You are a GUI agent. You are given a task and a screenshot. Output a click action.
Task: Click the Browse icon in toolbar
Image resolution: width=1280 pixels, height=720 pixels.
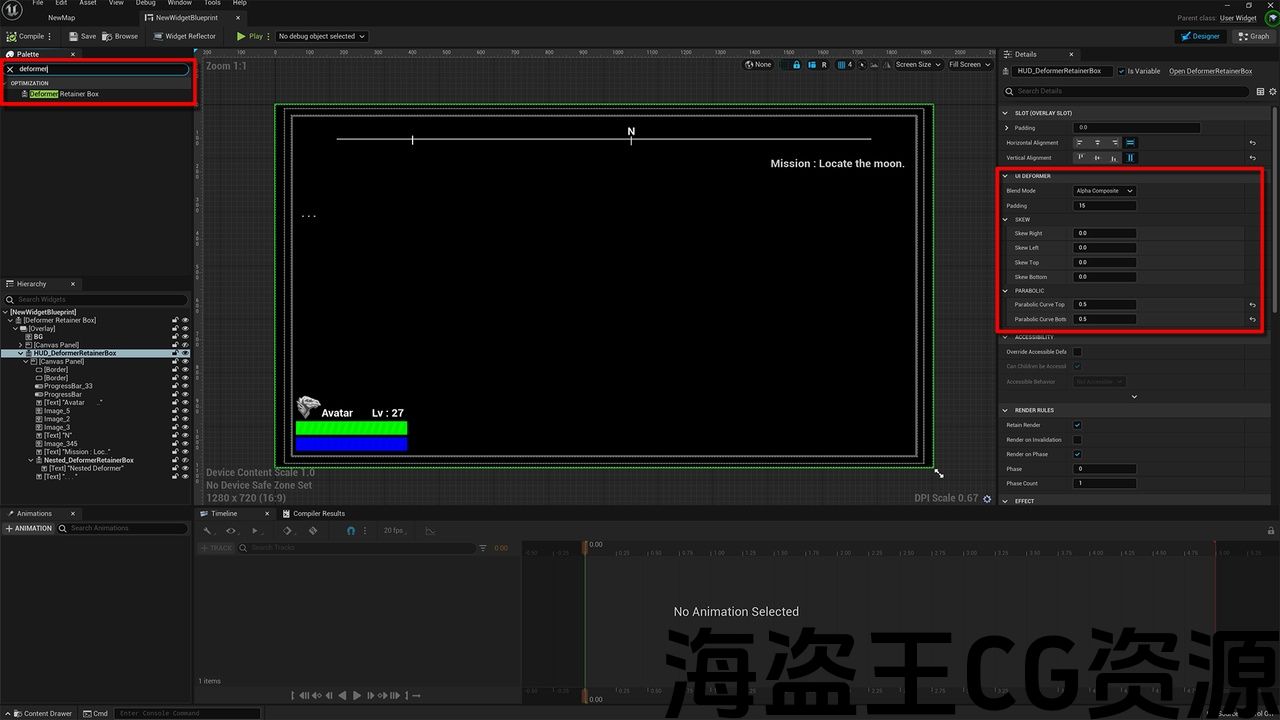tap(121, 36)
